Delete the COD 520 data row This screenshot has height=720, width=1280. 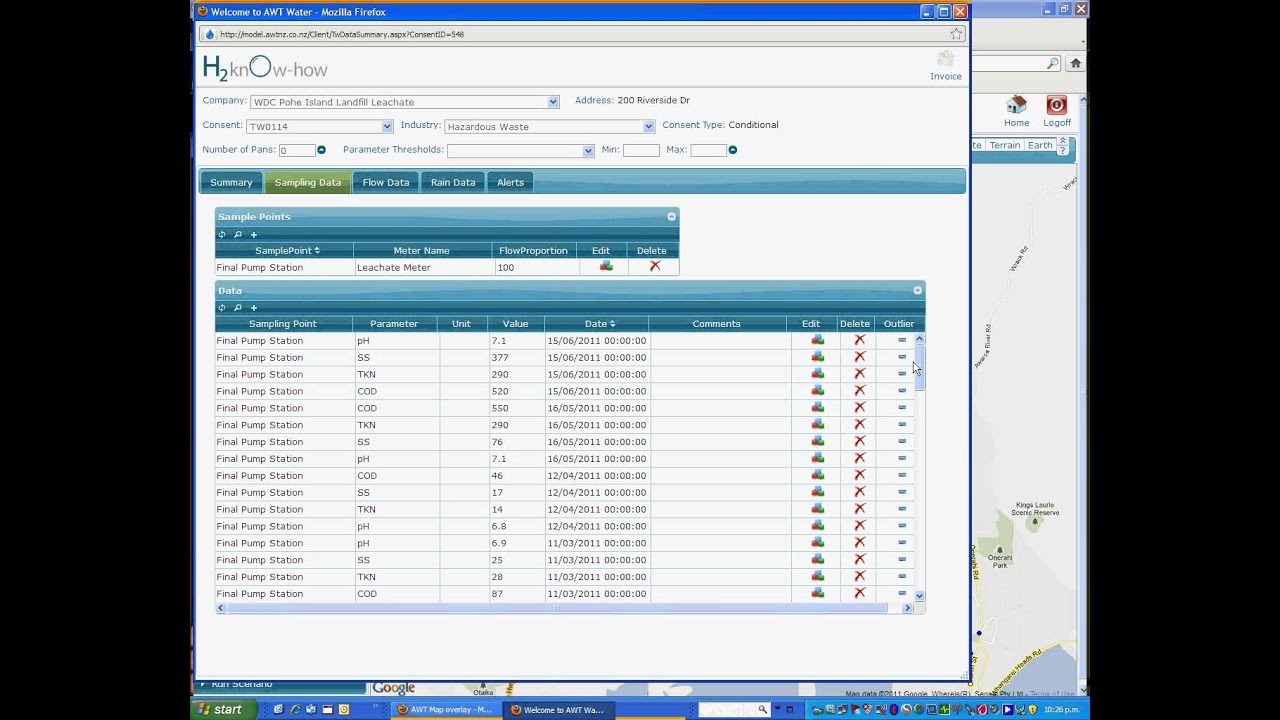[859, 391]
